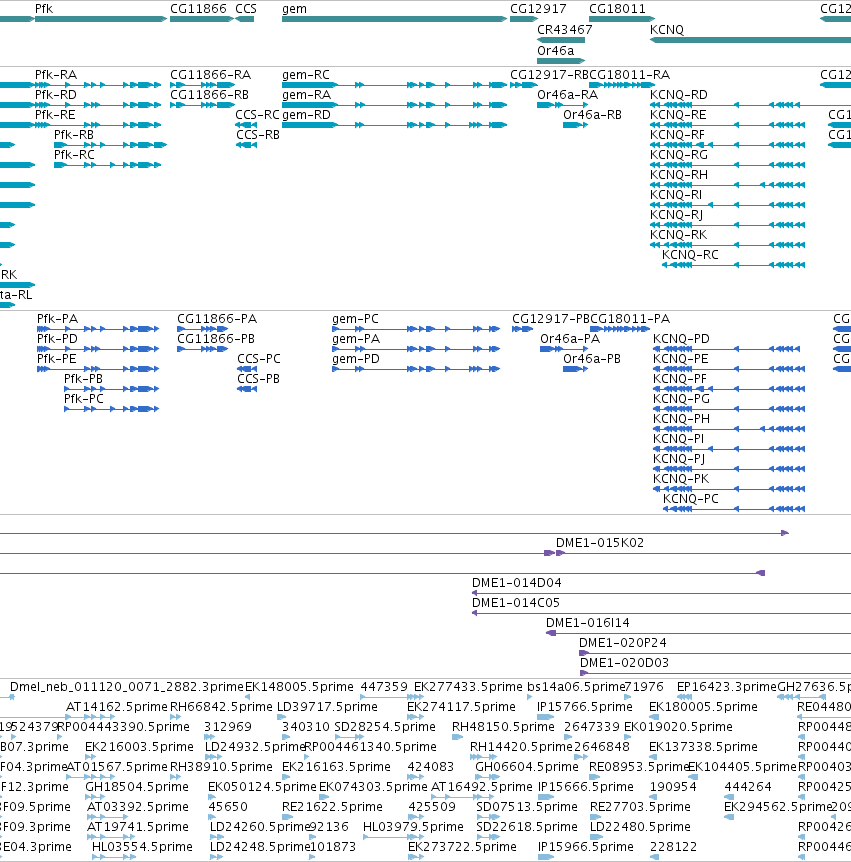Click the CG12917 gene label
This screenshot has height=862, width=851.
click(538, 9)
